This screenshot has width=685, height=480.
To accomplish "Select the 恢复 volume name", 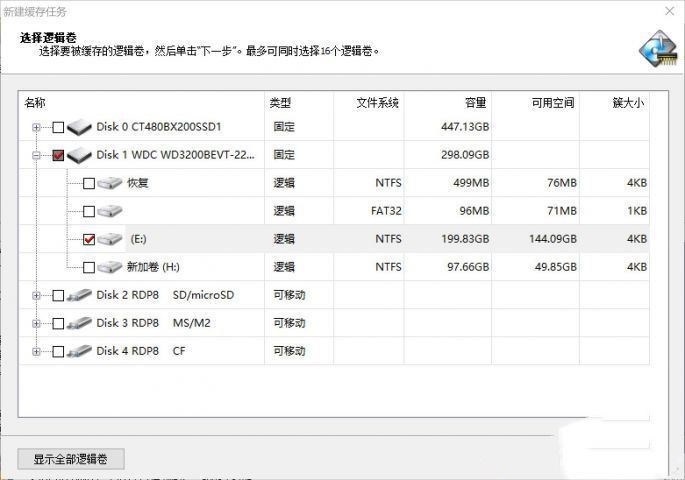I will tap(138, 183).
